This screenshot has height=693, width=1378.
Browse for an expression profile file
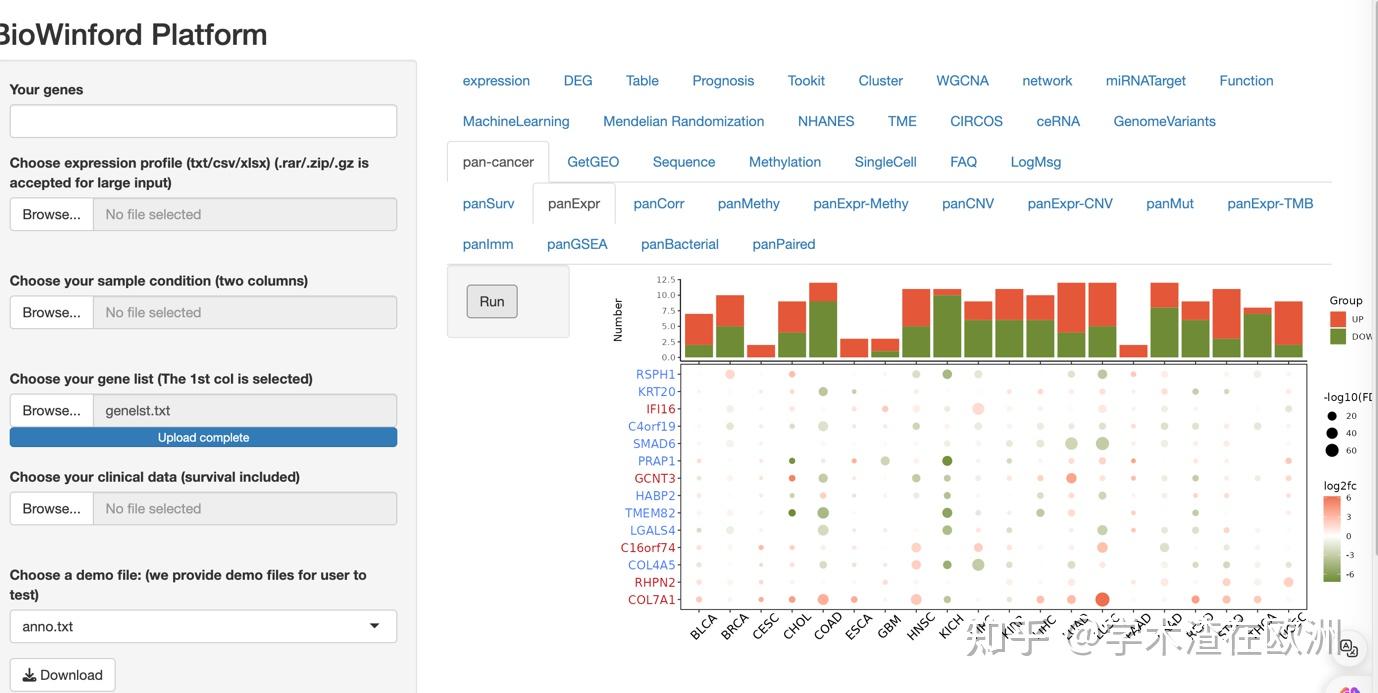[x=52, y=214]
